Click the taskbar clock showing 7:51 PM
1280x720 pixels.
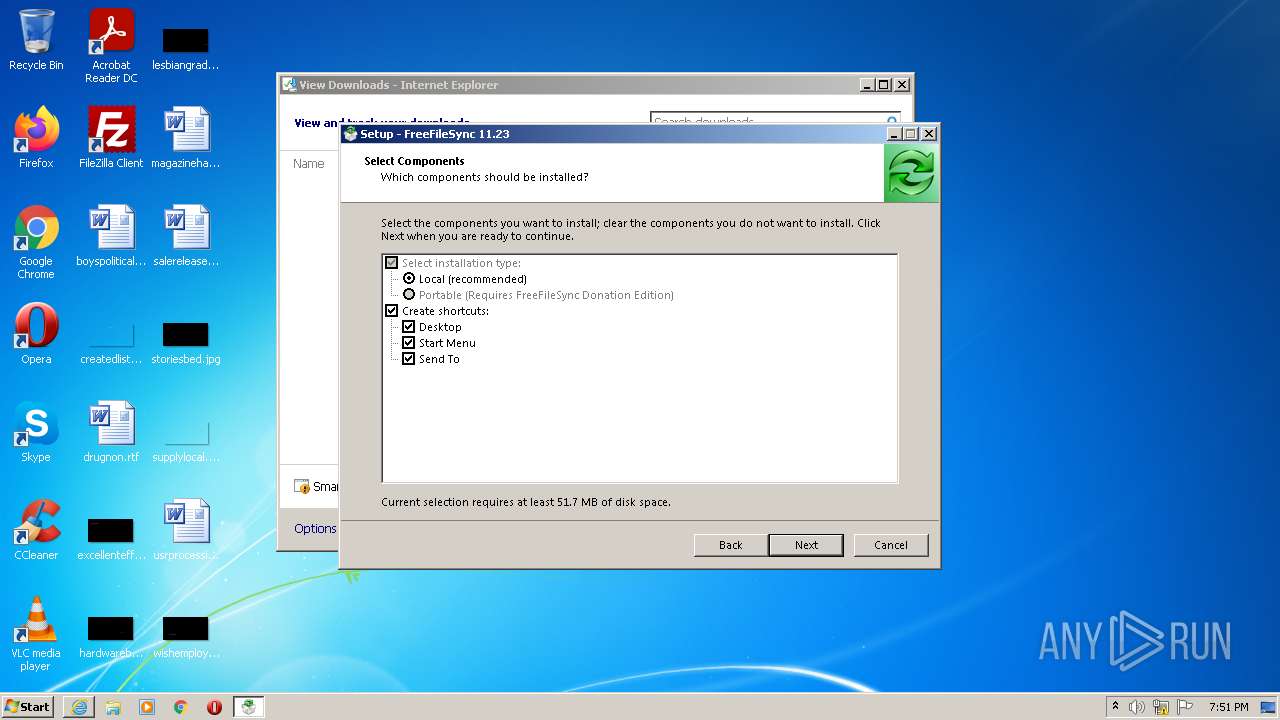pos(1229,707)
